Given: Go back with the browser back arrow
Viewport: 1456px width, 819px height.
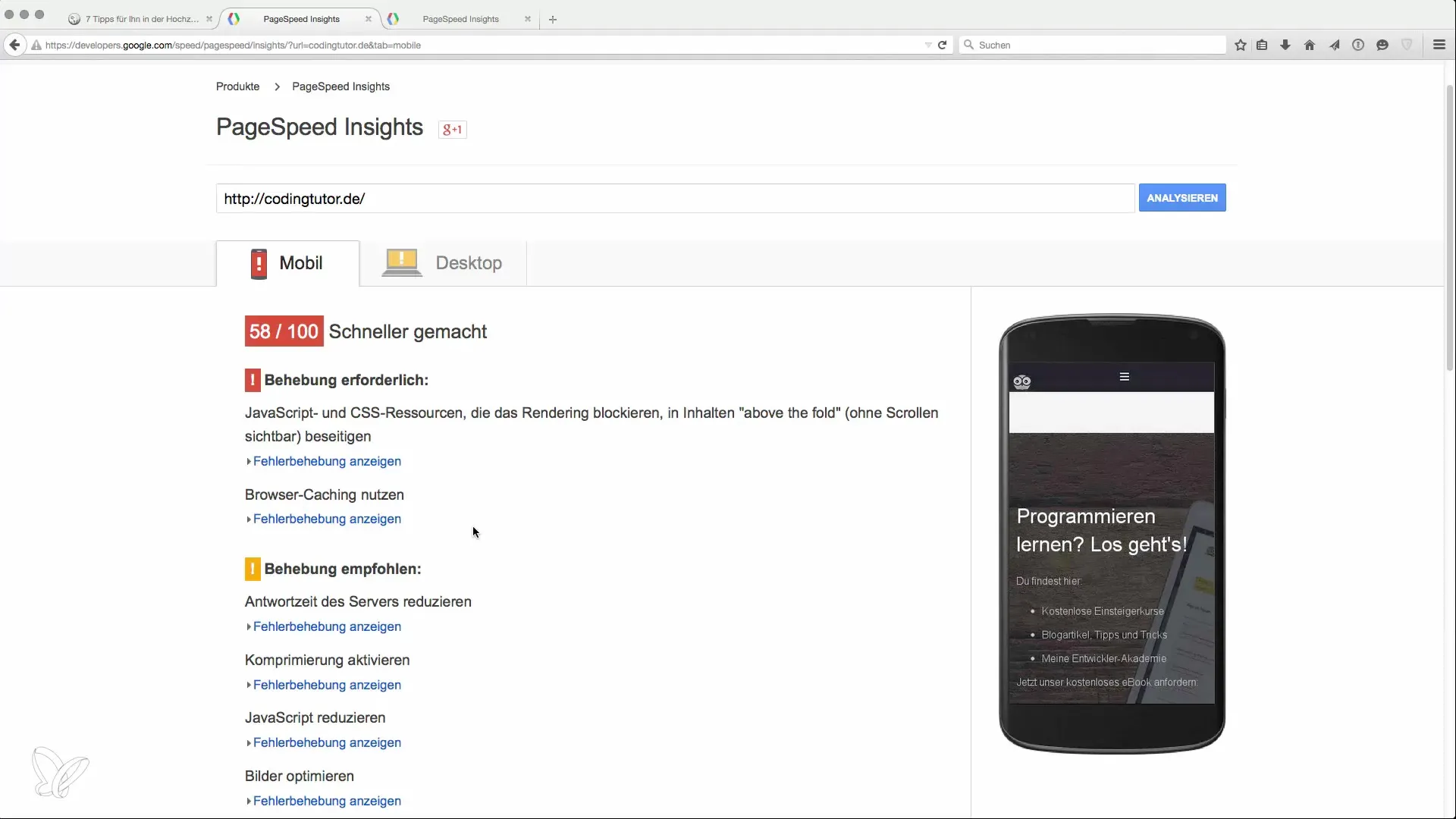Looking at the screenshot, I should 14,45.
